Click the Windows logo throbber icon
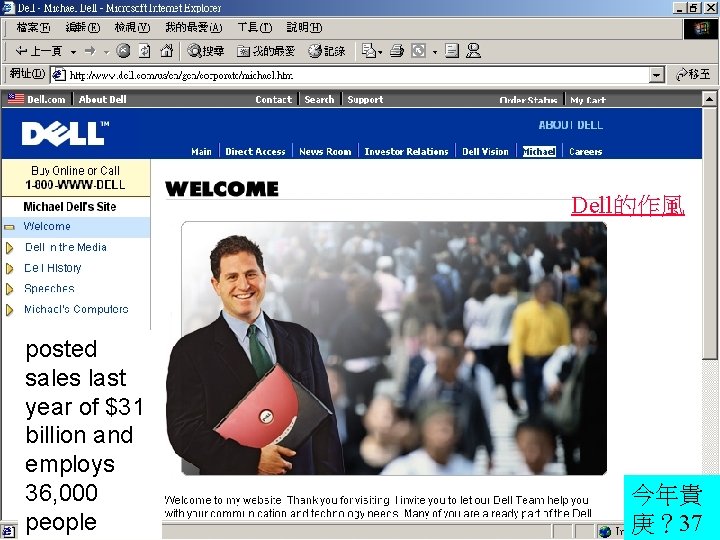The image size is (720, 540). point(701,29)
